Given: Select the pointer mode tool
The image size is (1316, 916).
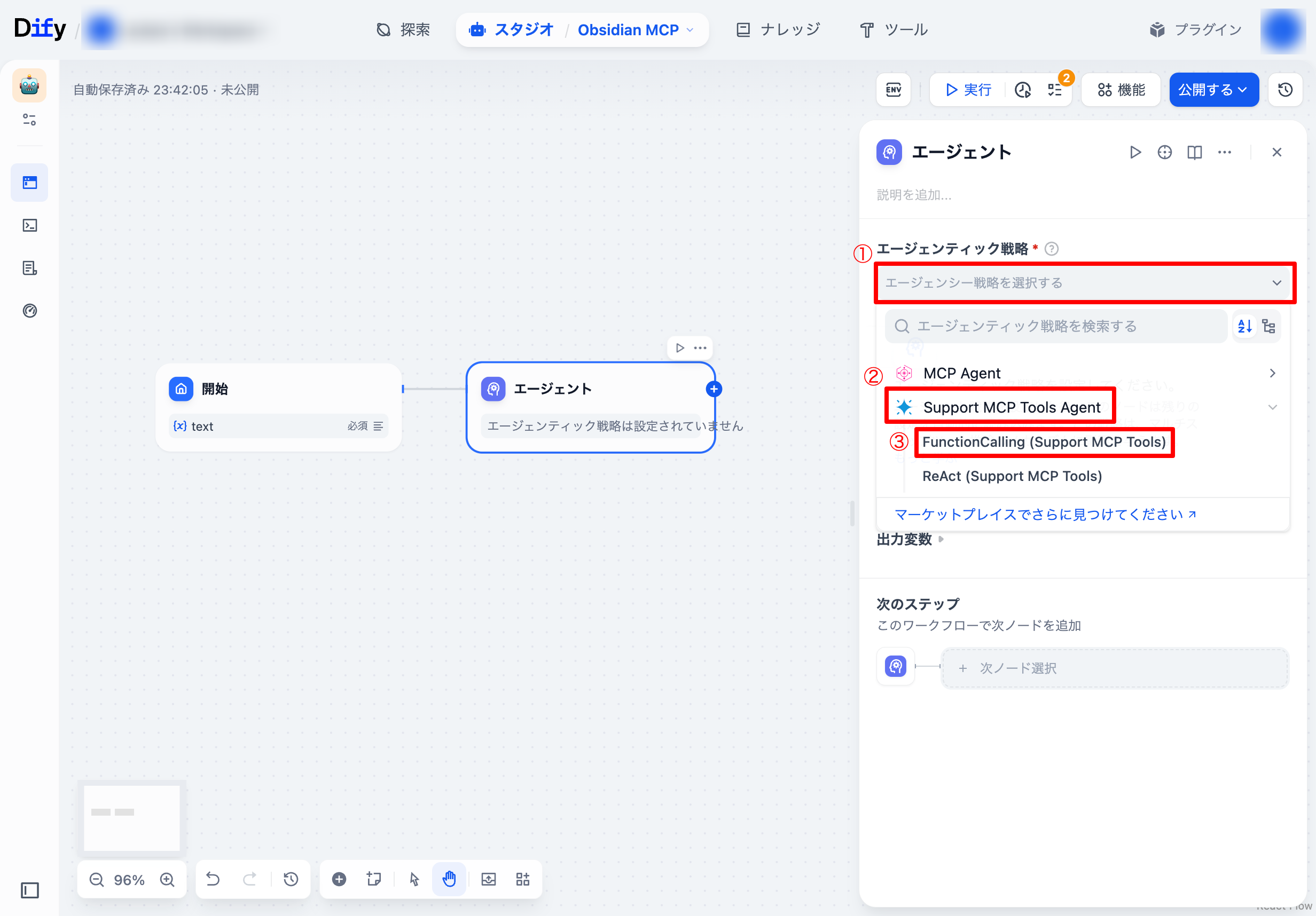Looking at the screenshot, I should tap(414, 879).
